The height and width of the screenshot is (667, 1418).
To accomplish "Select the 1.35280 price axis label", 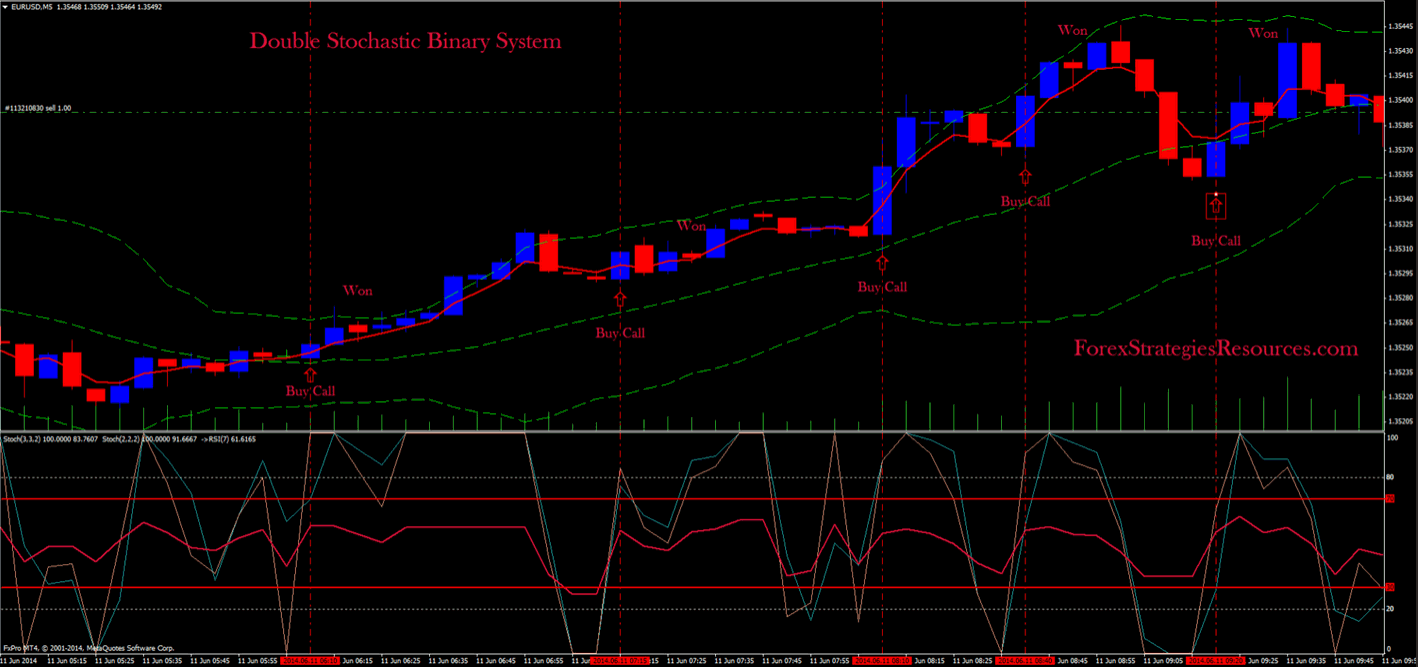I will tap(1401, 298).
